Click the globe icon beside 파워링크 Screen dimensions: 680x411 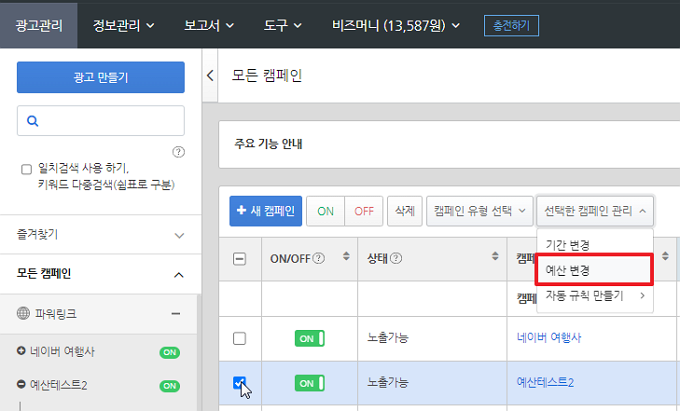(24, 313)
